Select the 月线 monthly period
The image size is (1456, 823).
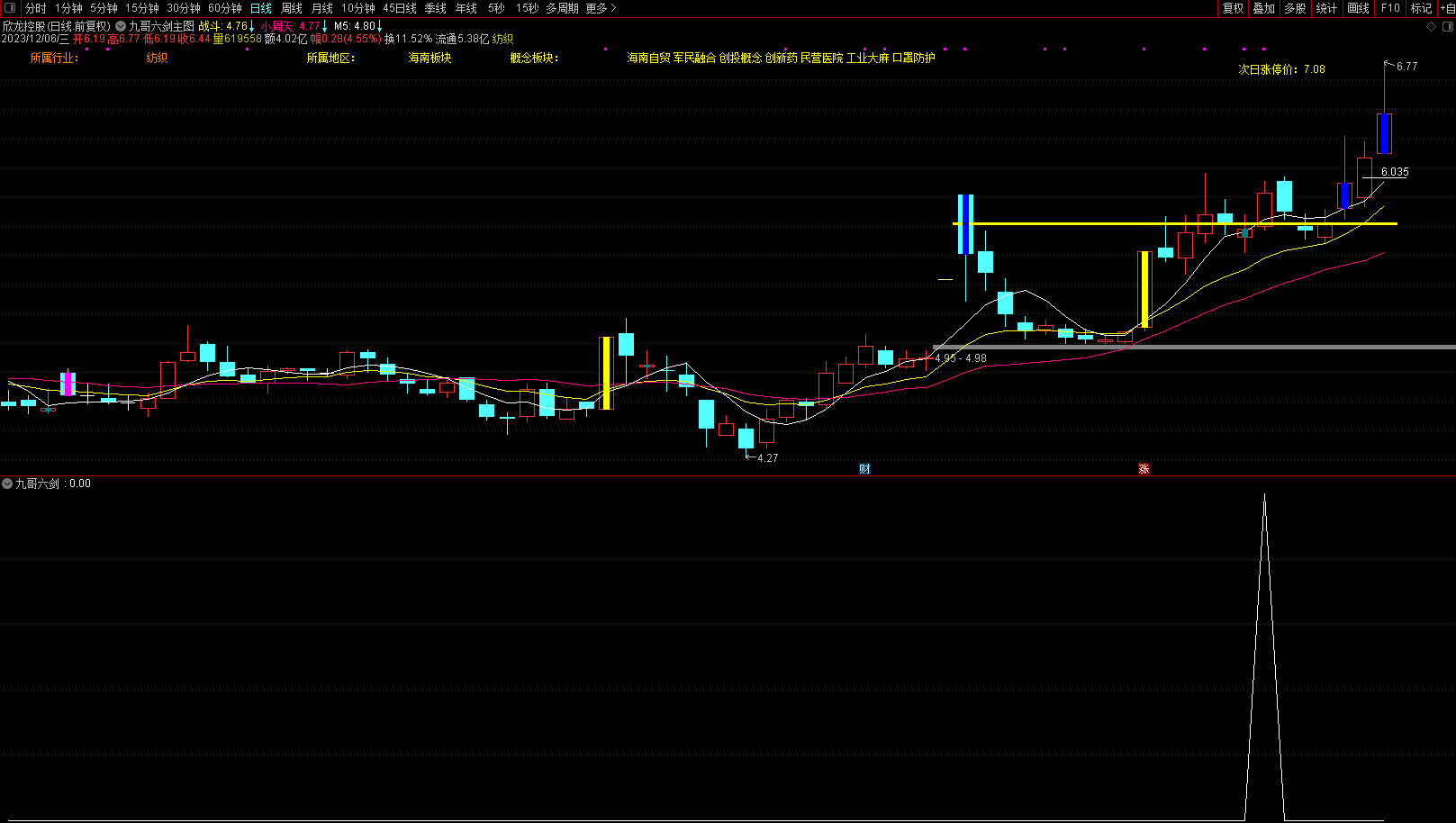tap(322, 8)
